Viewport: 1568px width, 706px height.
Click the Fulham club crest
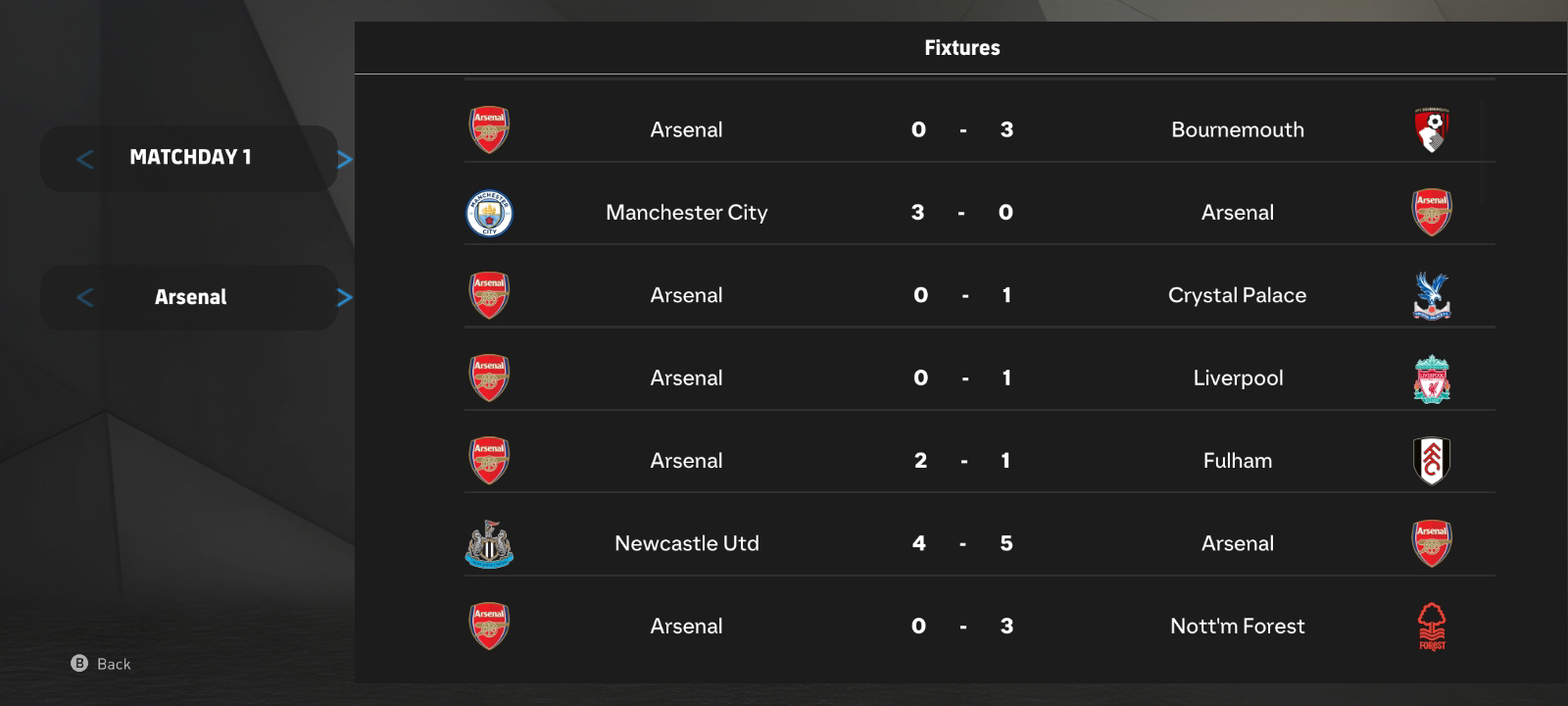(x=1432, y=461)
